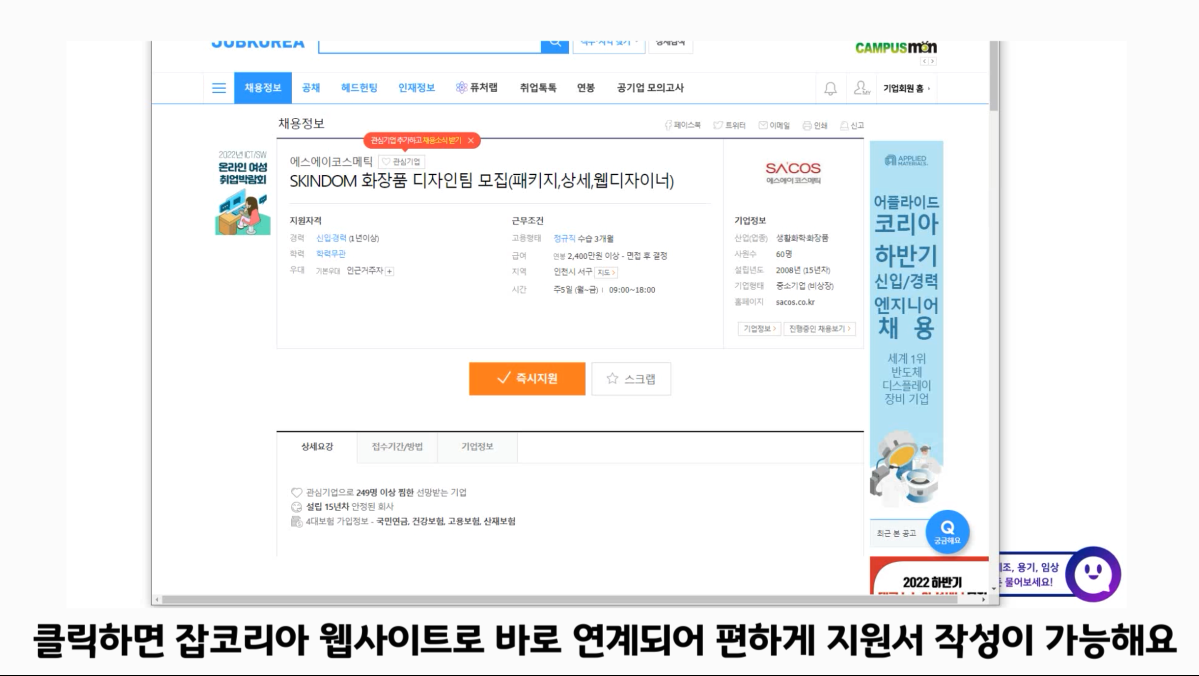Switch to the 상세요강 tab
The width and height of the screenshot is (1199, 676).
pos(317,447)
